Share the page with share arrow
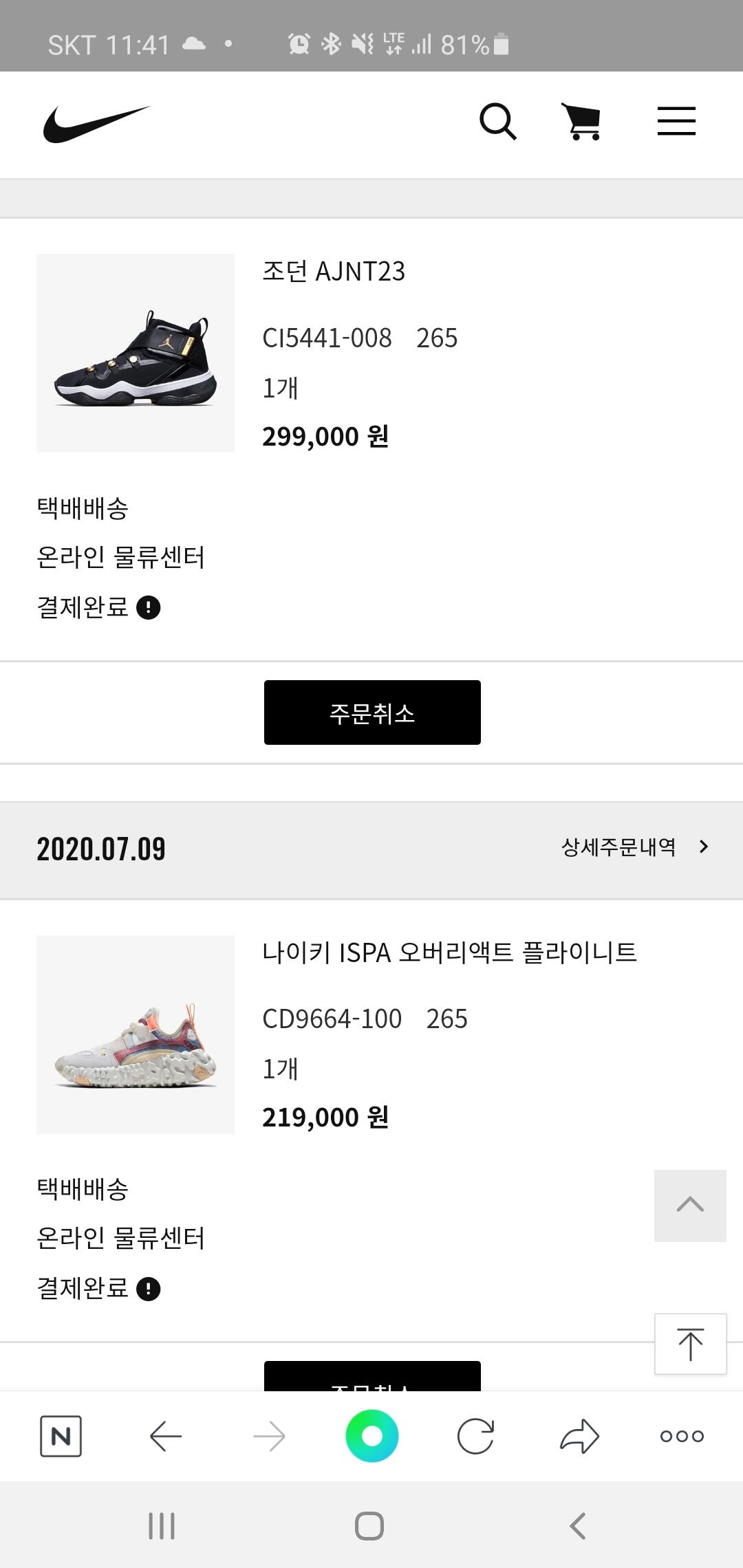The height and width of the screenshot is (1568, 743). pos(580,1436)
